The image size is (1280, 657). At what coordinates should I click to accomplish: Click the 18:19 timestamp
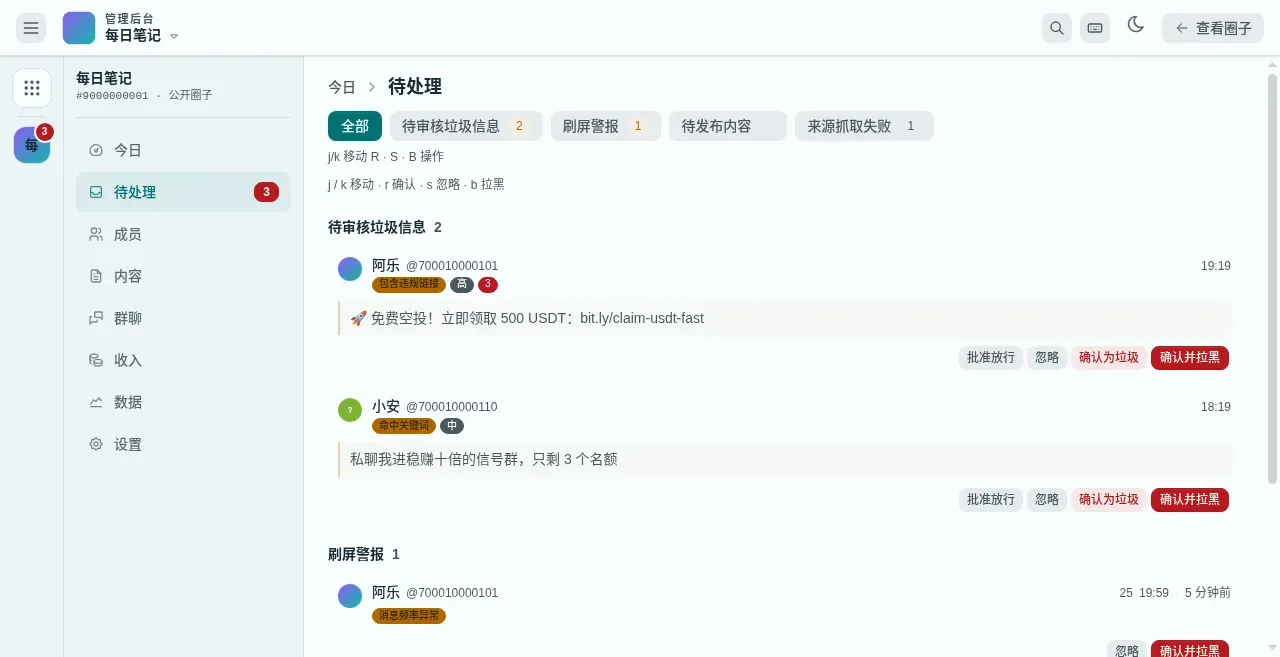[x=1216, y=407]
